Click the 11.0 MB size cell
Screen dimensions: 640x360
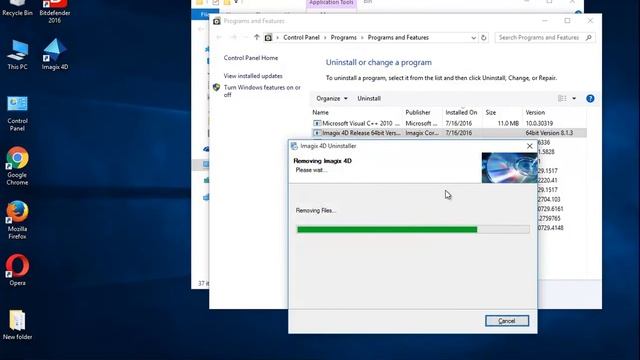point(508,123)
